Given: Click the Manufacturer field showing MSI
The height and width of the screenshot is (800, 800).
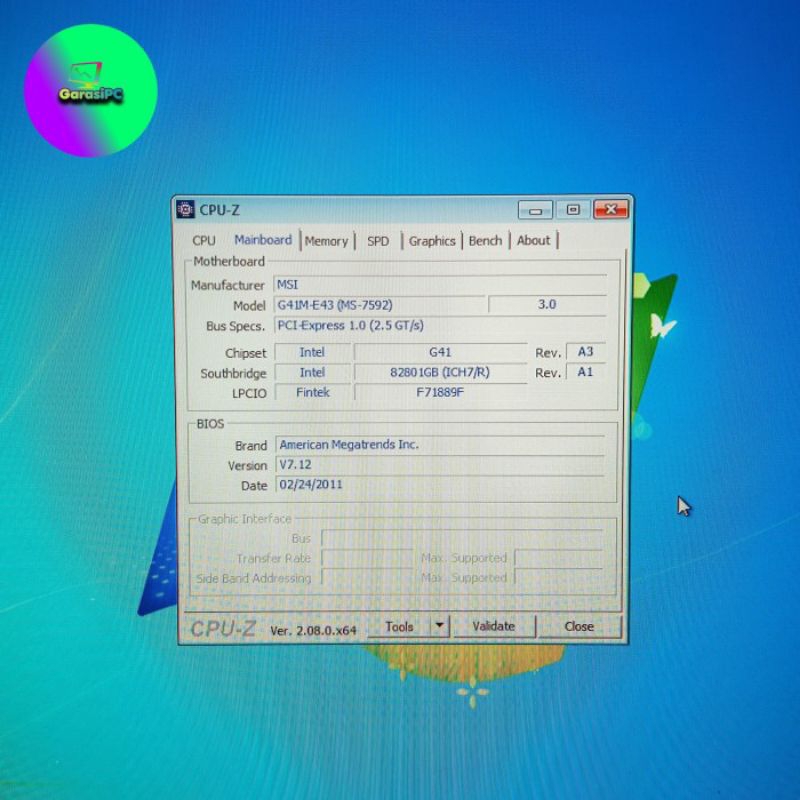Looking at the screenshot, I should click(440, 285).
